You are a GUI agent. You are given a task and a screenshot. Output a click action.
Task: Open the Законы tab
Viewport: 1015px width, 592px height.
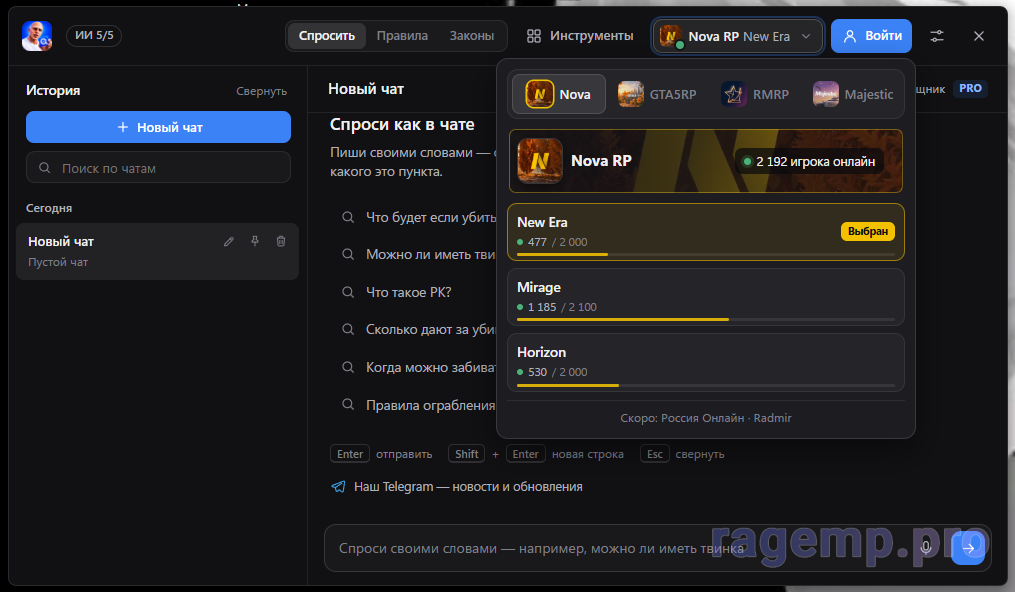coord(472,36)
